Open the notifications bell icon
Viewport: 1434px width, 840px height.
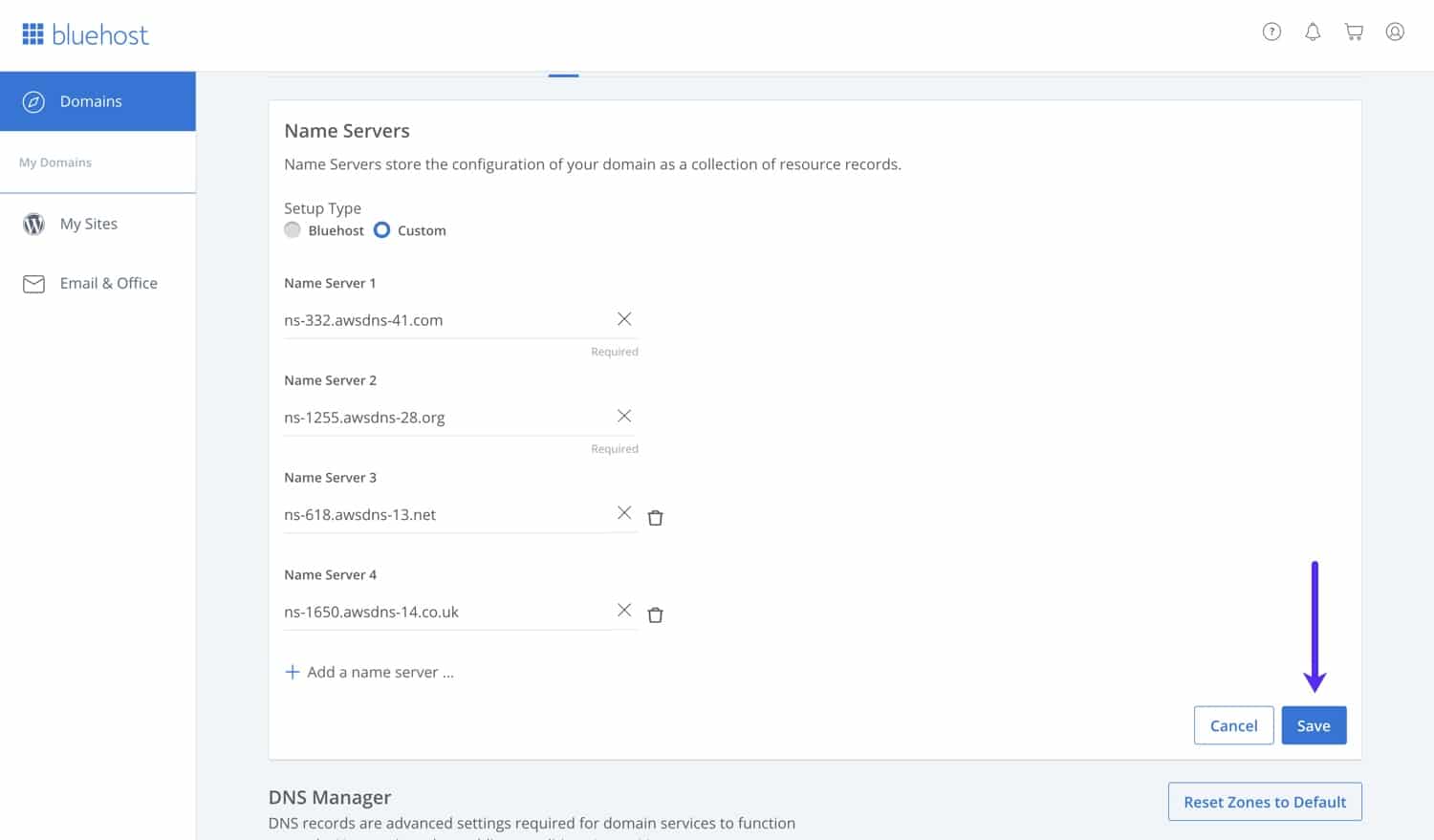click(x=1313, y=32)
